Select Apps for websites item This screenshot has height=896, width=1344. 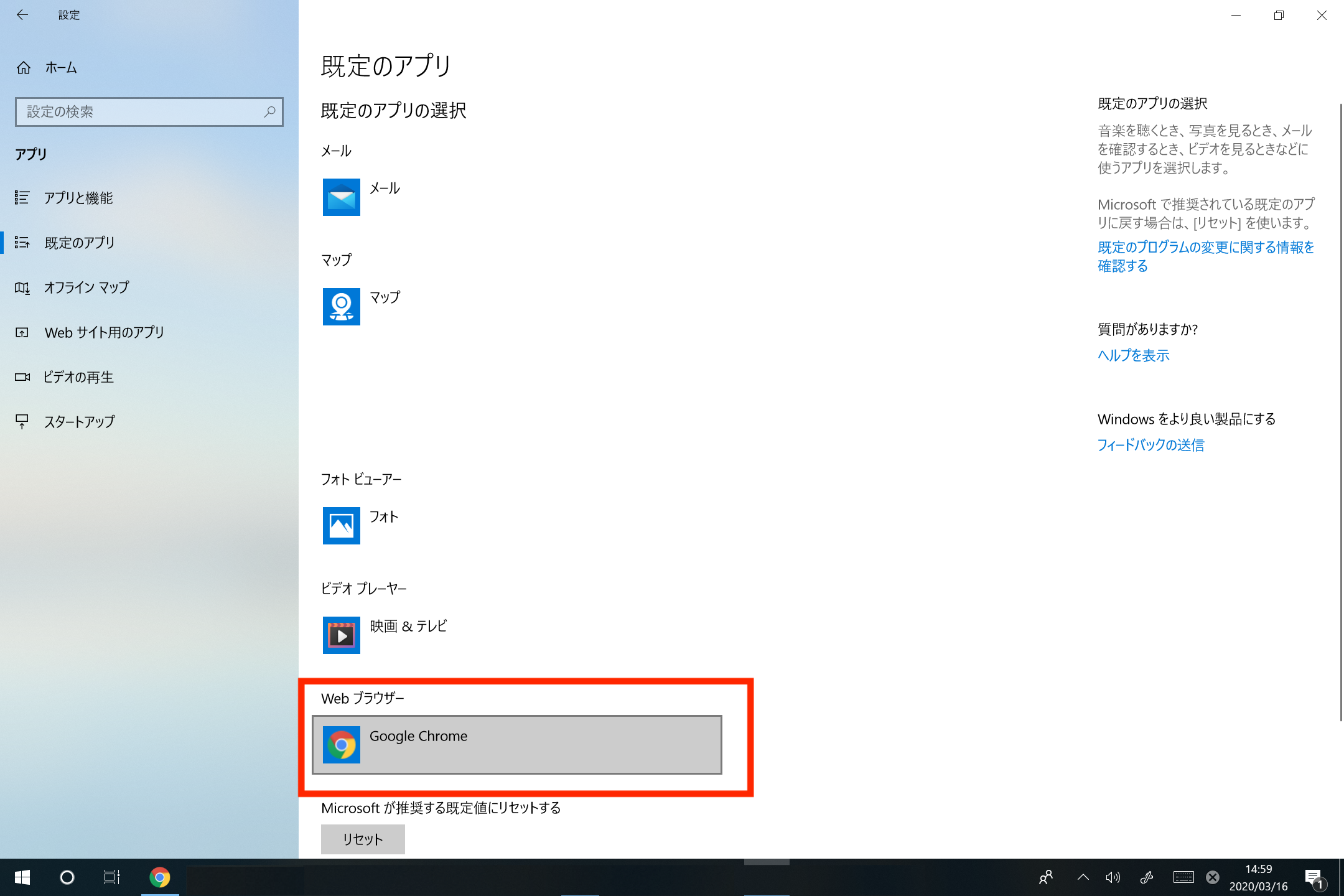click(104, 332)
